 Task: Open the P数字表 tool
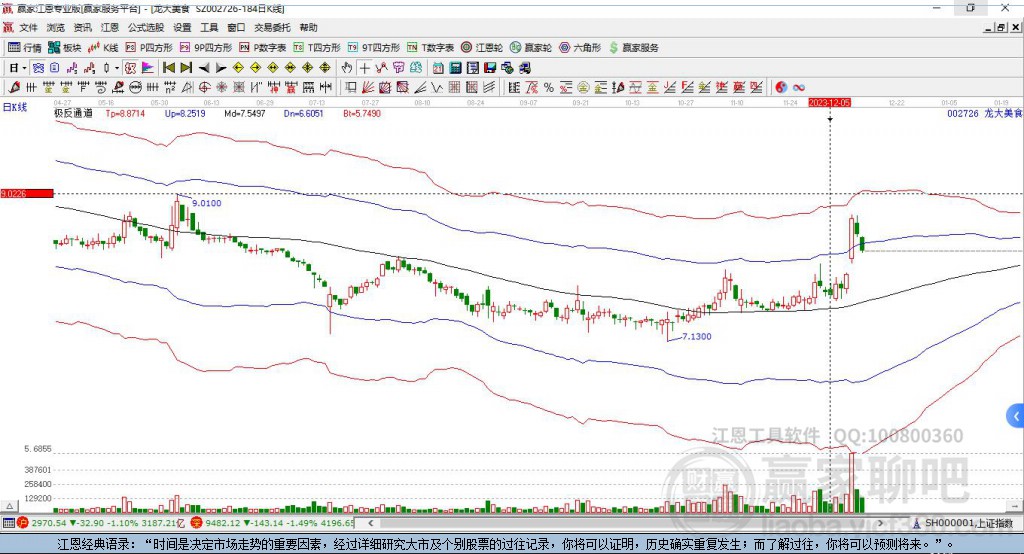pyautogui.click(x=263, y=48)
